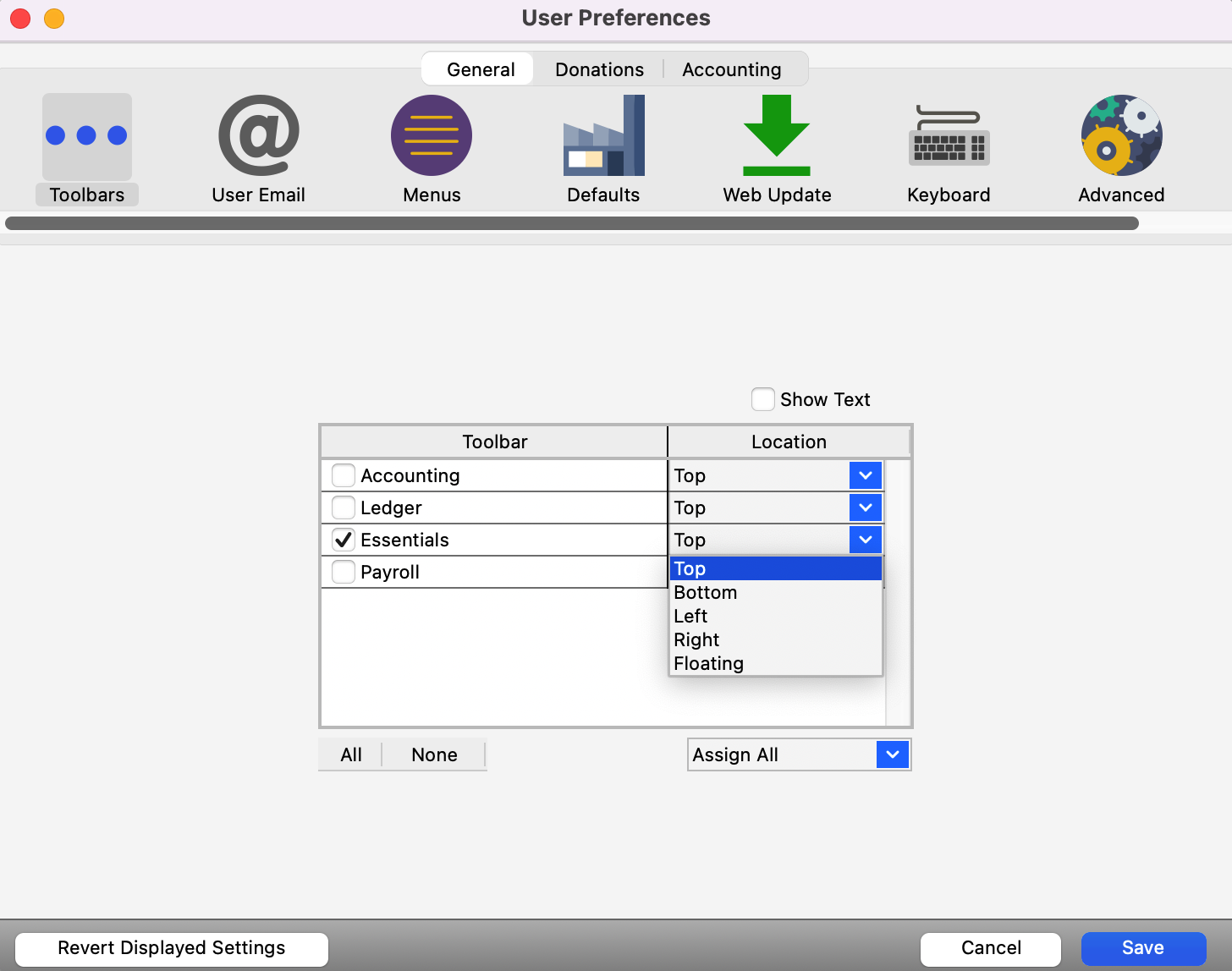Open the User Email settings icon
This screenshot has height=971, width=1232.
[x=258, y=136]
